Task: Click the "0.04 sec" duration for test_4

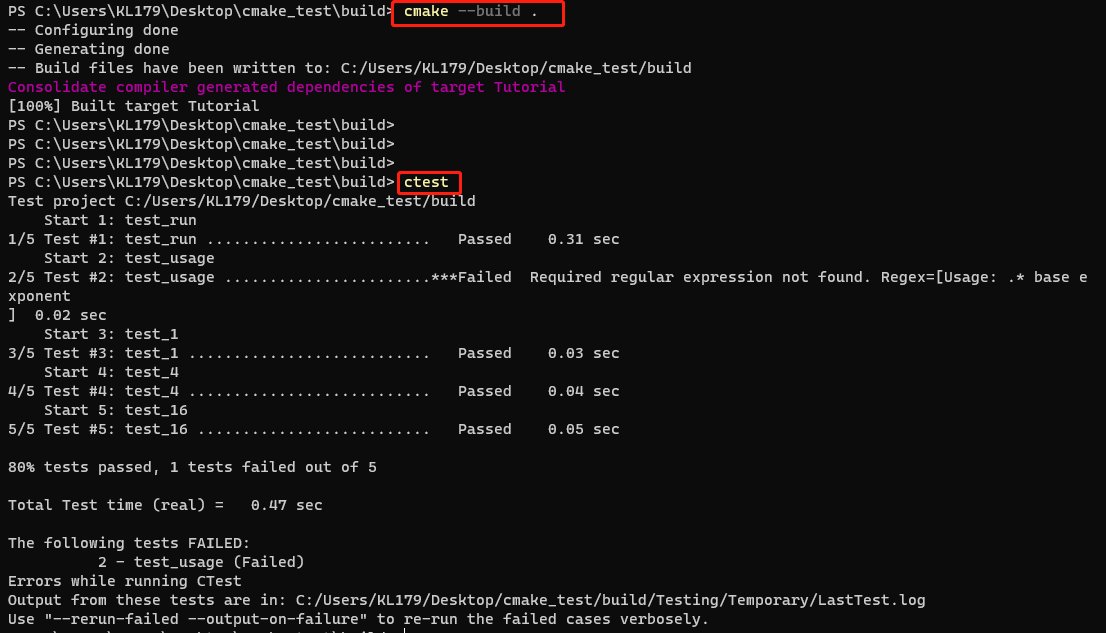Action: click(583, 392)
